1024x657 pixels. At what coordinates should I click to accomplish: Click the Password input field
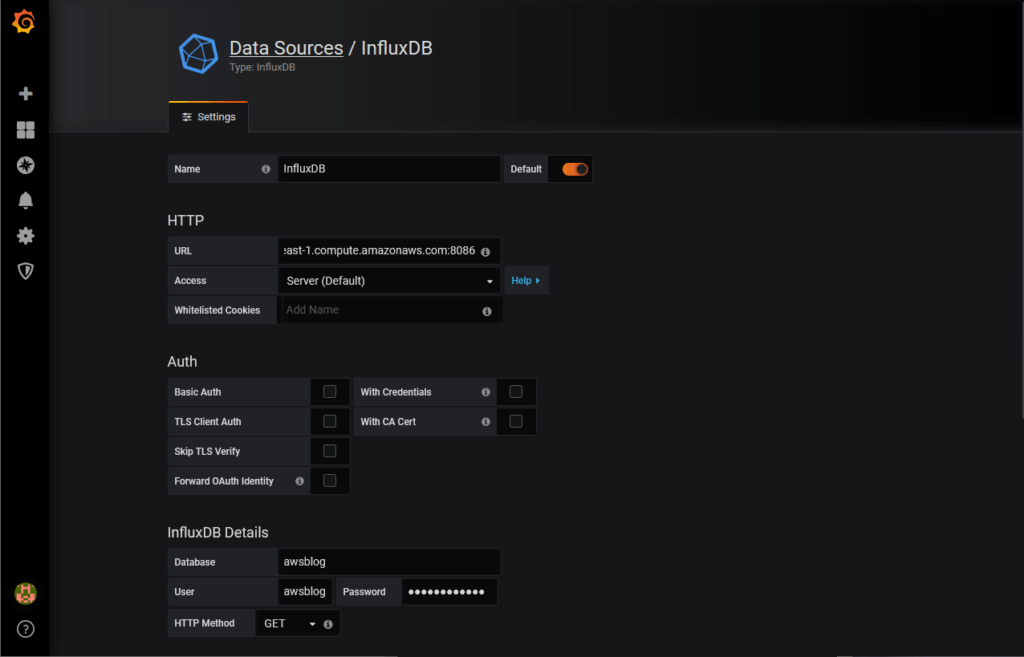[449, 592]
